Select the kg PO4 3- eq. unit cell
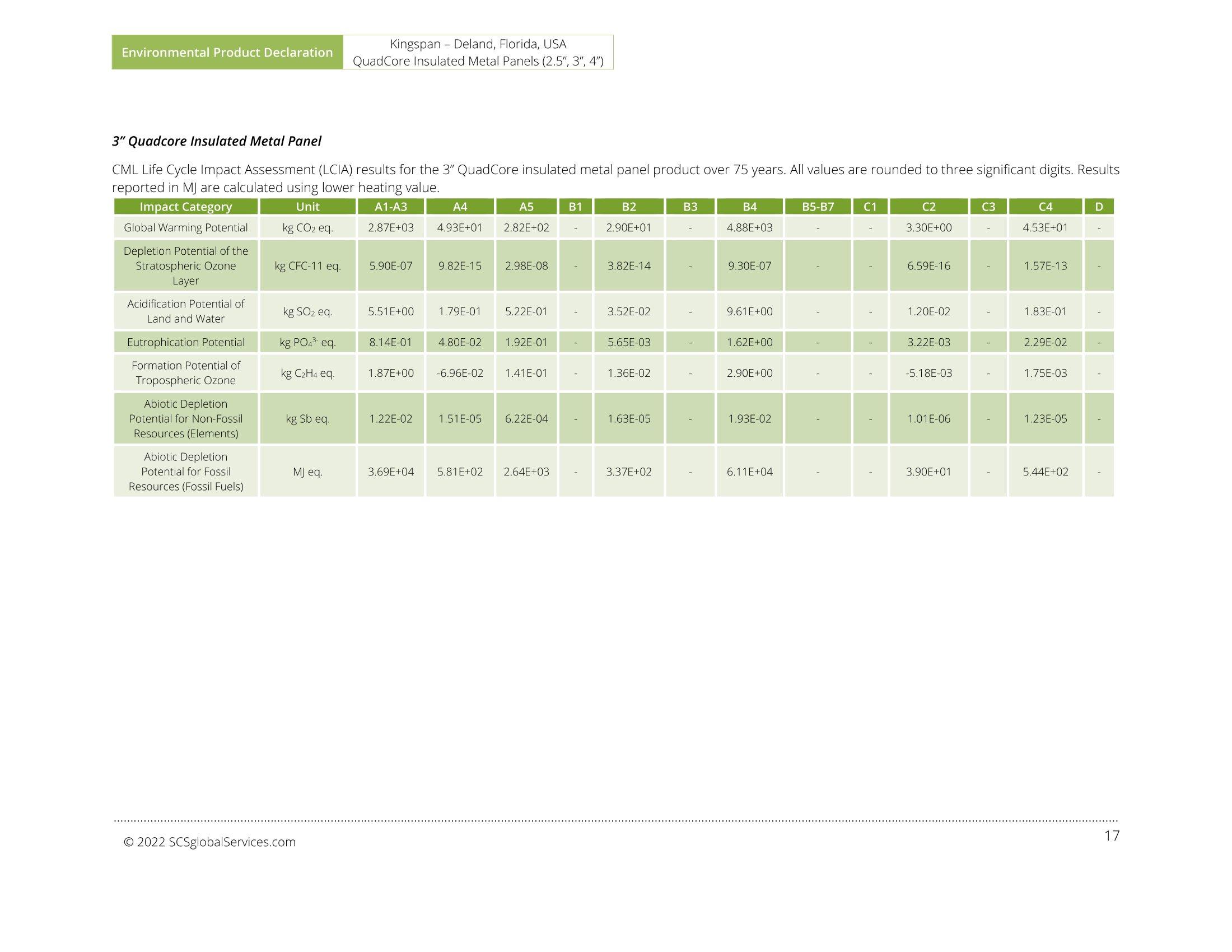Viewport: 1232px width, 952px height. [x=308, y=342]
